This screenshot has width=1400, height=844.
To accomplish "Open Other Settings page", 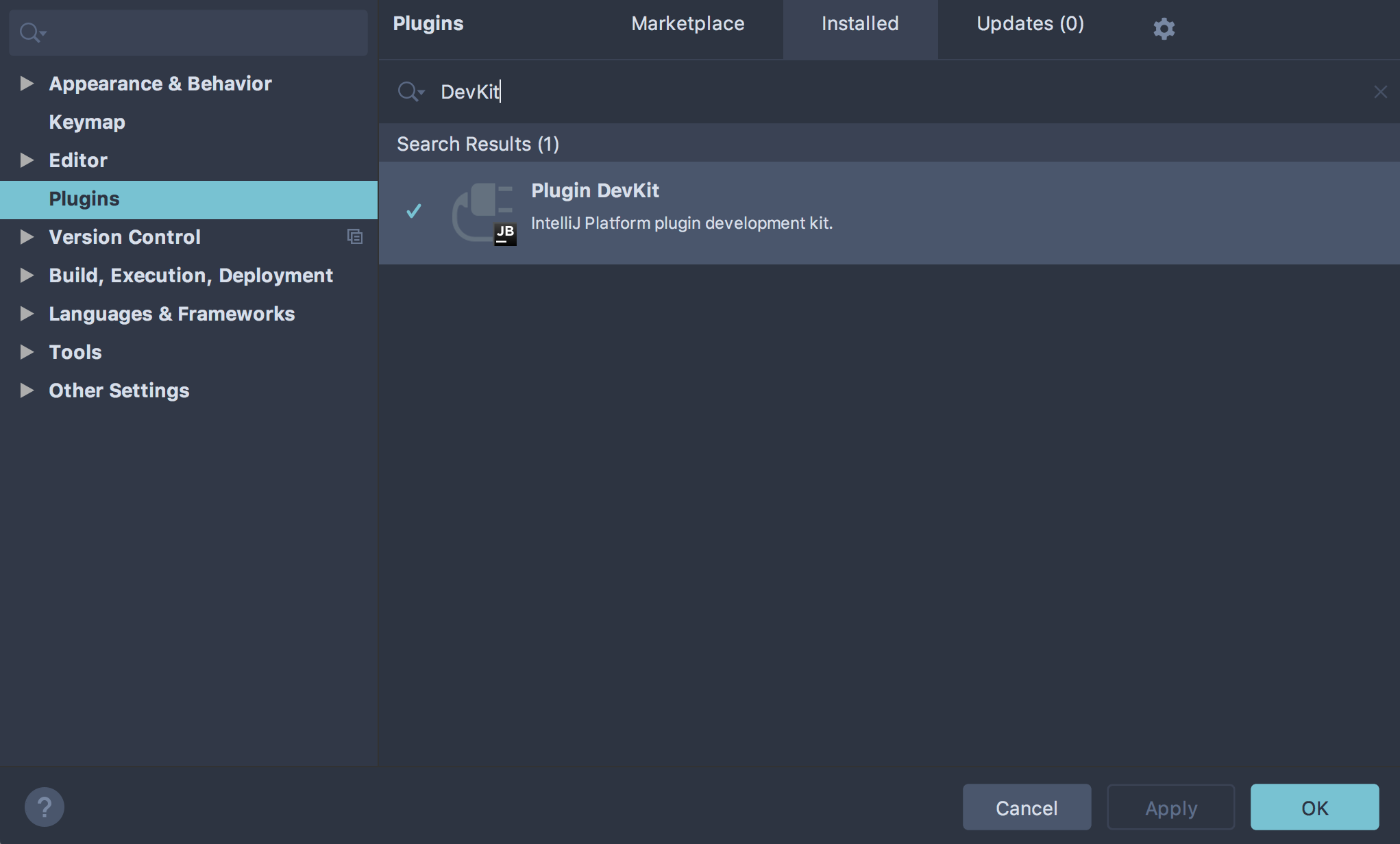I will click(119, 390).
